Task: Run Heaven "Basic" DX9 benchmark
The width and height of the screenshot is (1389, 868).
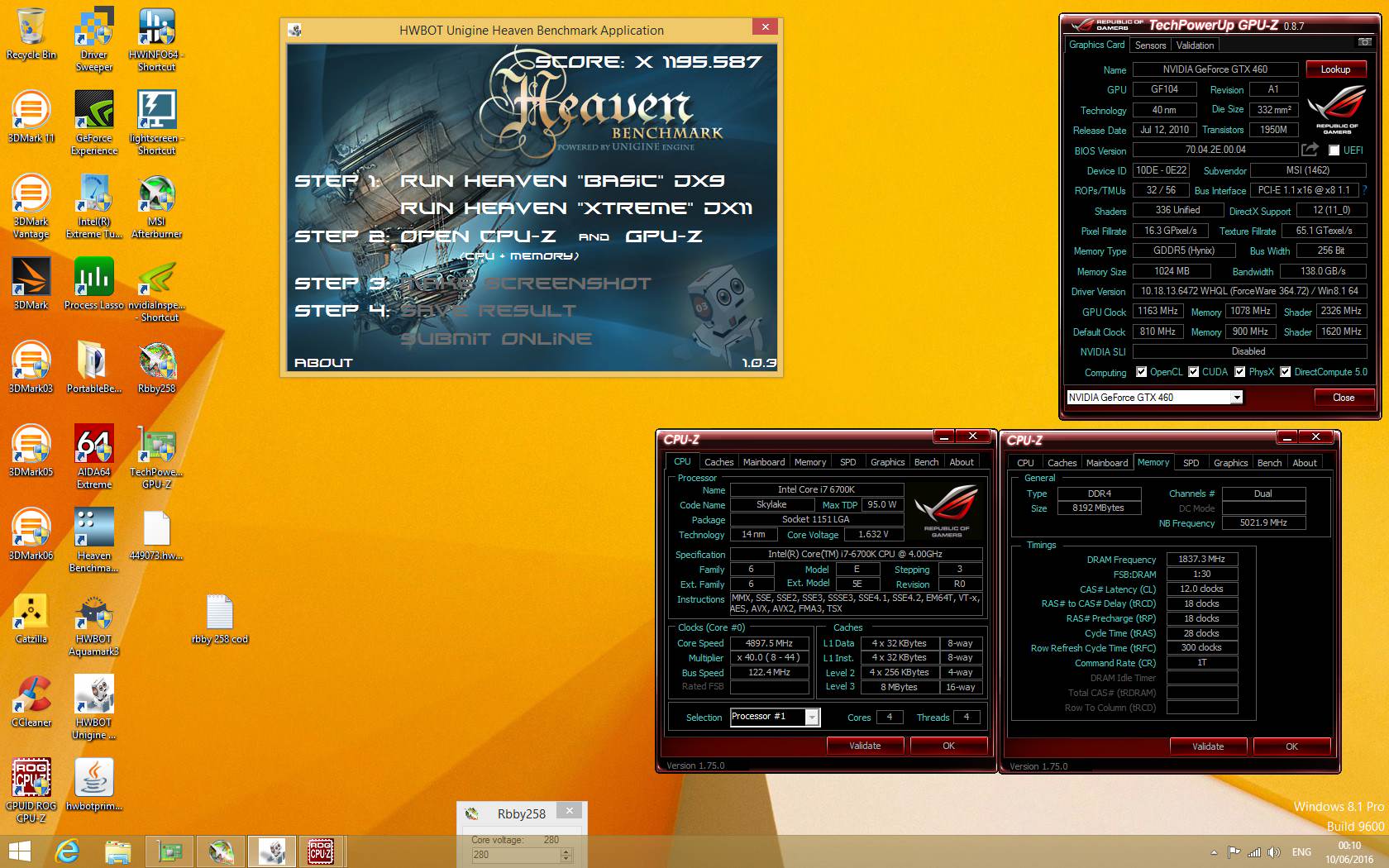Action: click(x=562, y=180)
